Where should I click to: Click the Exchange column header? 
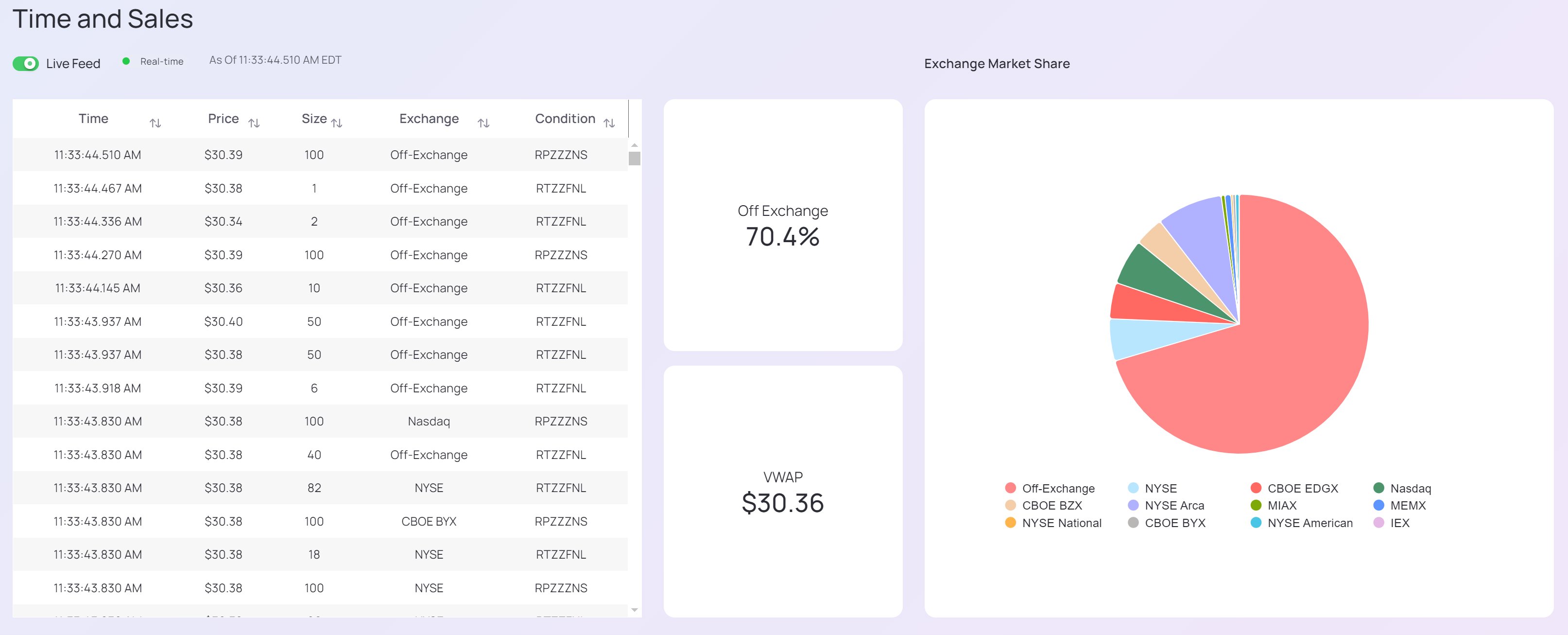[429, 119]
